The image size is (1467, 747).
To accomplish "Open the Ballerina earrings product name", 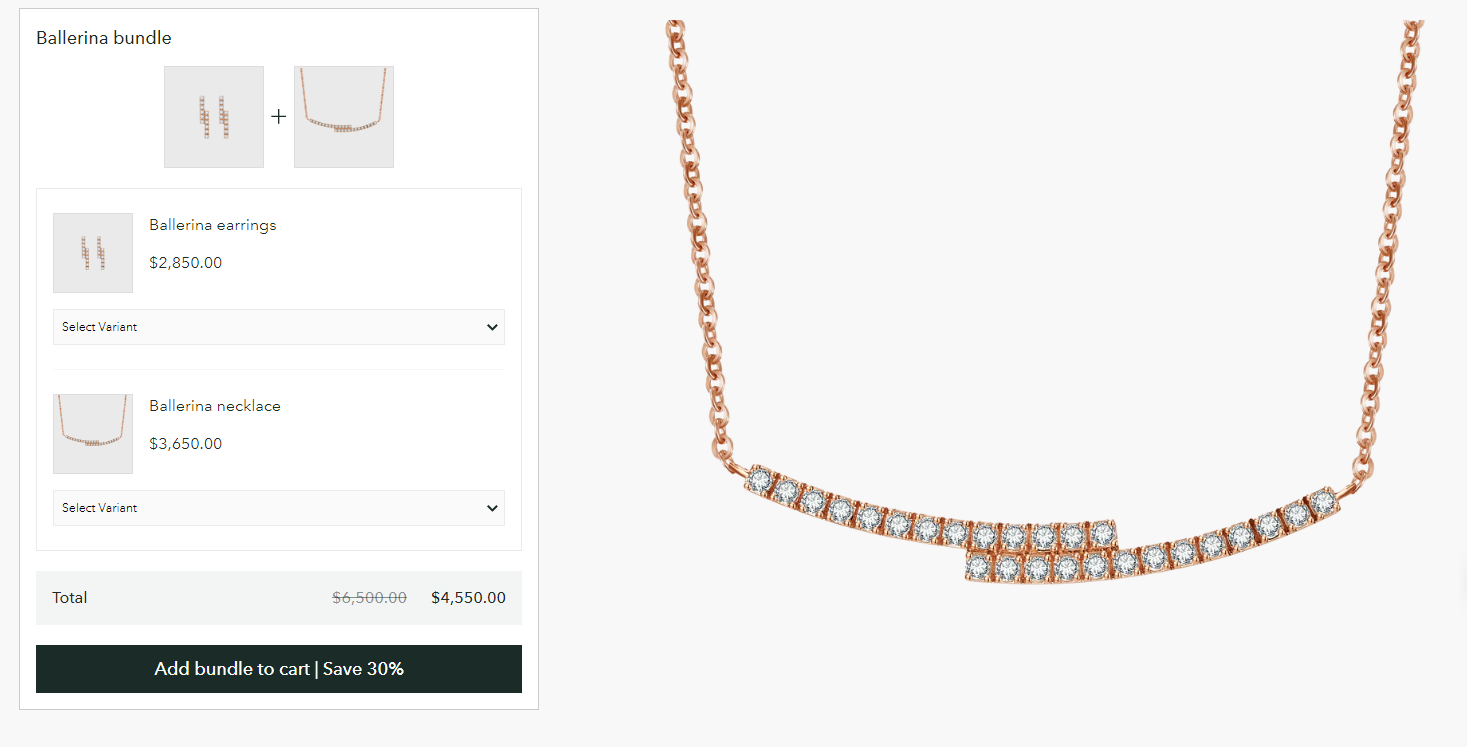I will (213, 225).
